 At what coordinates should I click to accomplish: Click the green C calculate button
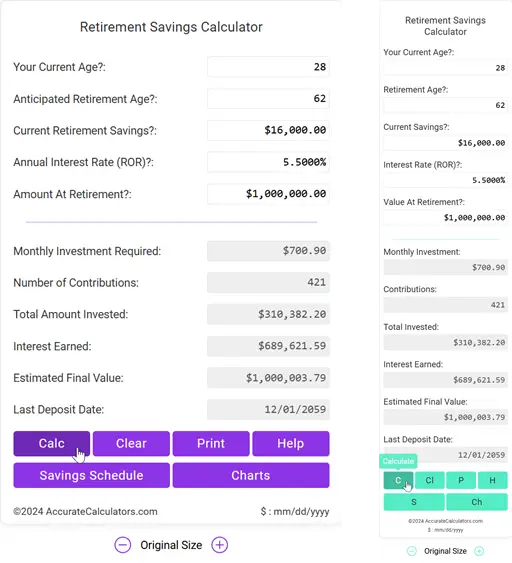point(398,480)
